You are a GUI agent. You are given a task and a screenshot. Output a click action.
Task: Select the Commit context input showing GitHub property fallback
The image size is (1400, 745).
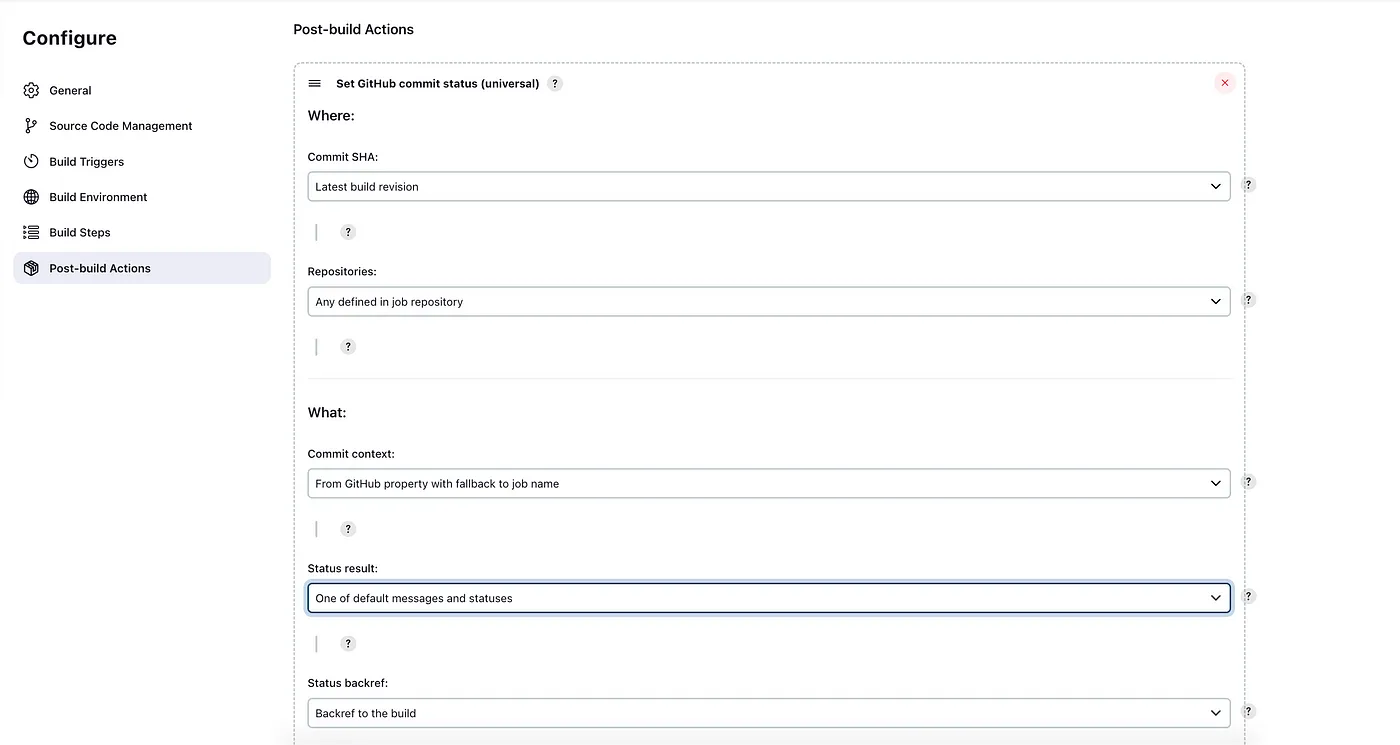769,483
